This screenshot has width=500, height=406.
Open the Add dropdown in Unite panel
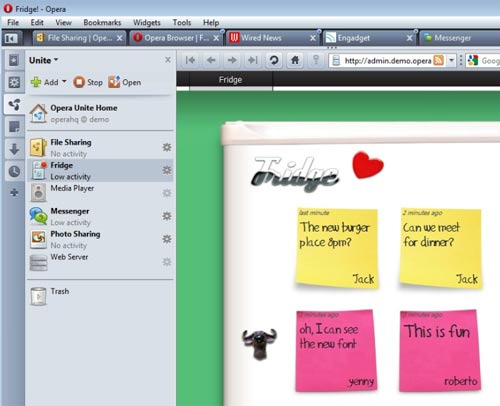pos(49,82)
